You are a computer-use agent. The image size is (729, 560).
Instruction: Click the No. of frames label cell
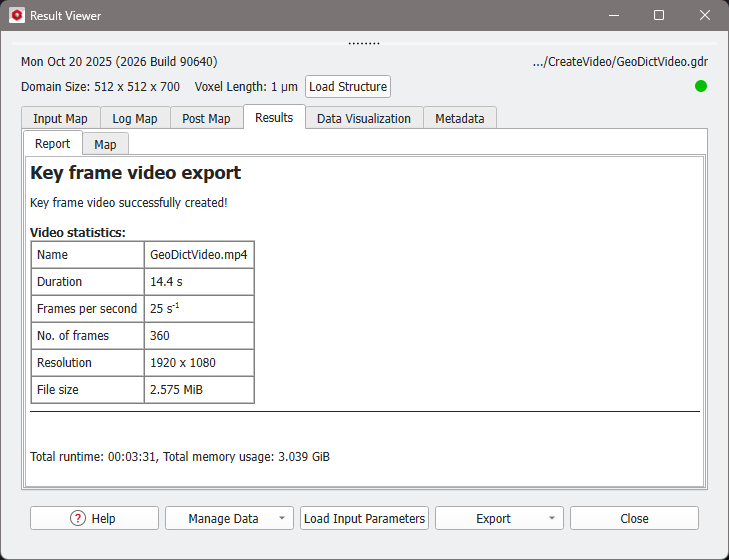pos(87,336)
